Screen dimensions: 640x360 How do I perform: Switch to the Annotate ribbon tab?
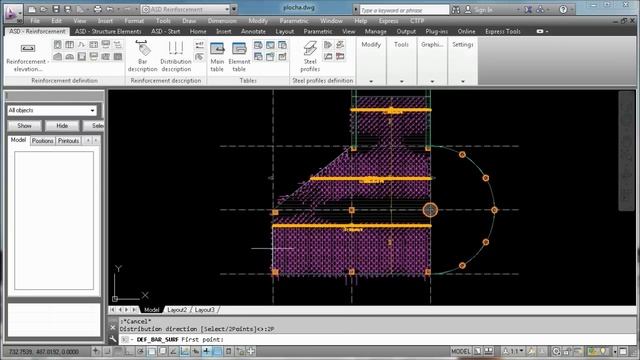pyautogui.click(x=253, y=31)
